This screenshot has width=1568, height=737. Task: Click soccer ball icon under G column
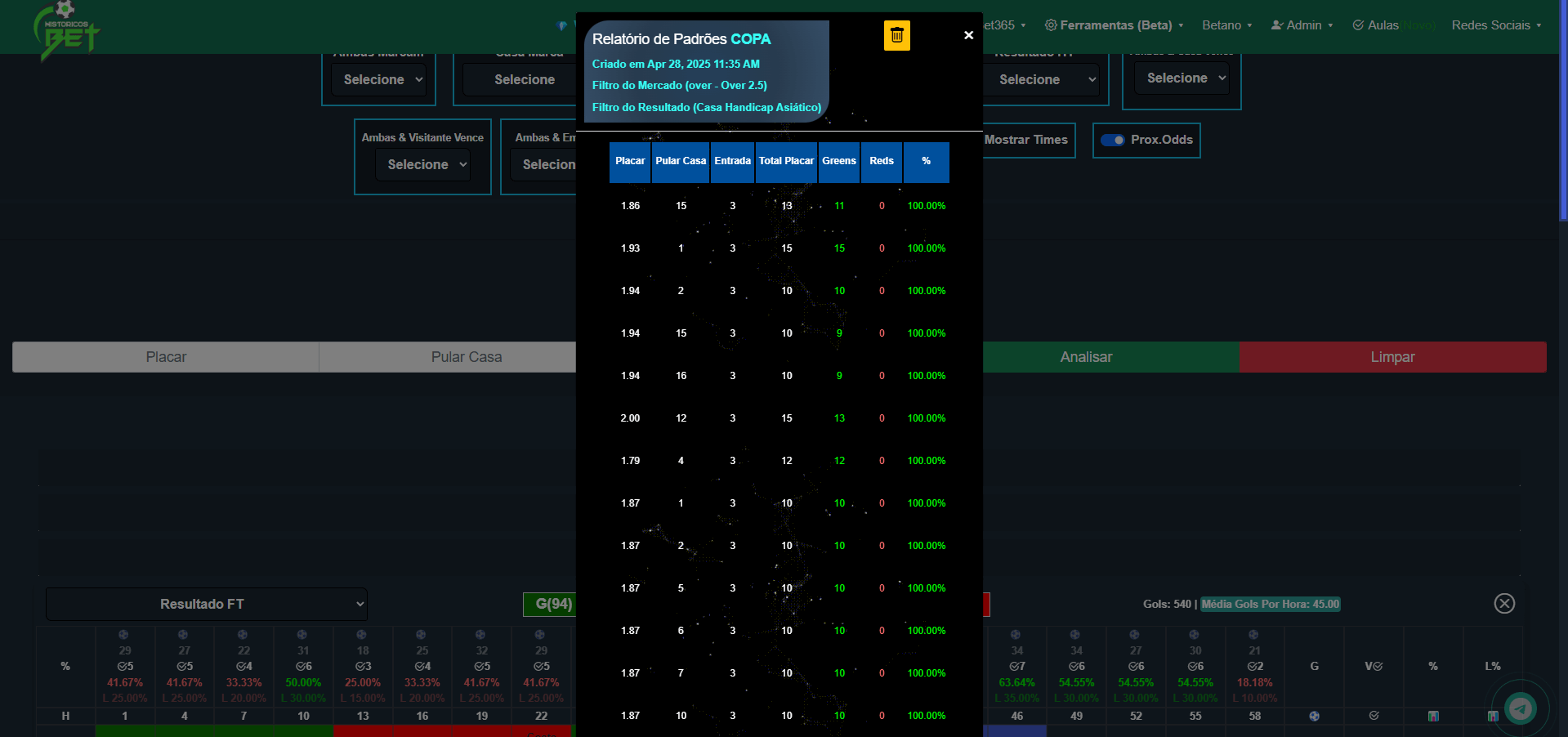(x=1314, y=716)
